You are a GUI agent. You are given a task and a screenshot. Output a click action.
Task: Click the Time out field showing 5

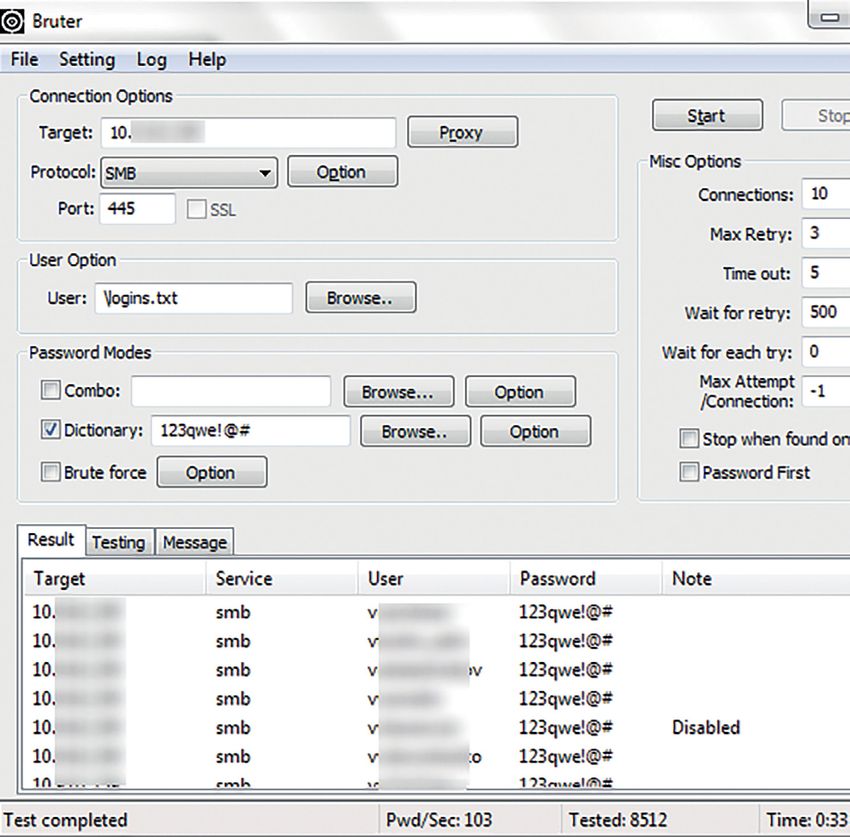(x=826, y=273)
